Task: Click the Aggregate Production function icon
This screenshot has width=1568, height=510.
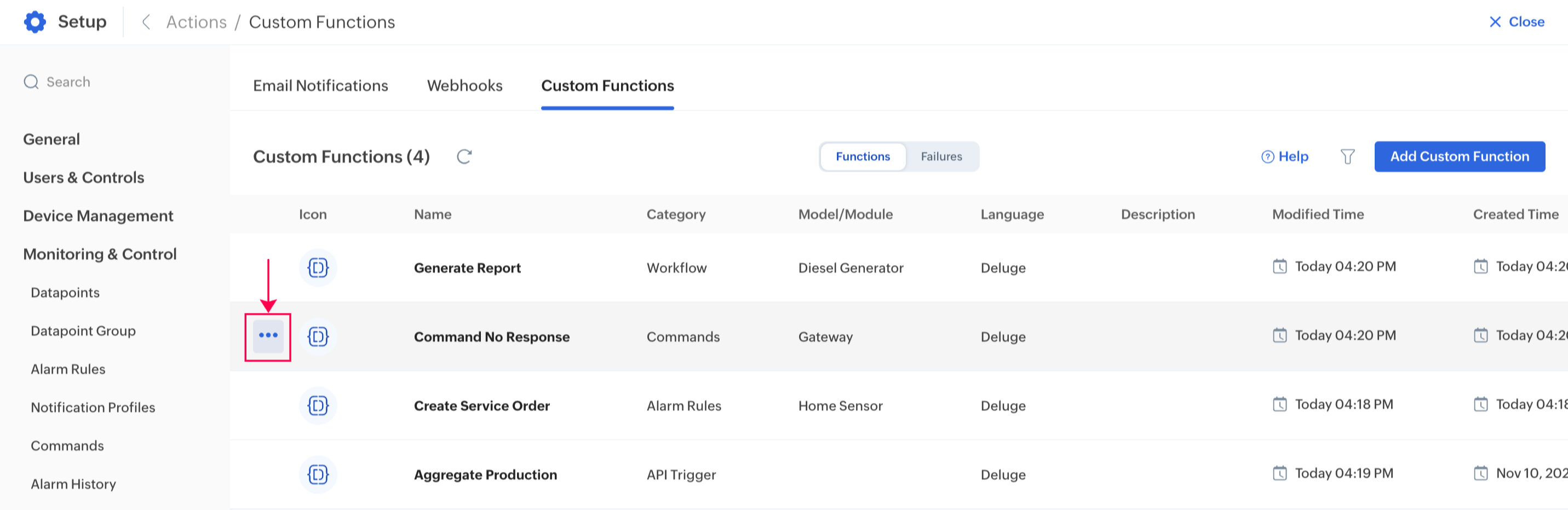Action: click(318, 474)
